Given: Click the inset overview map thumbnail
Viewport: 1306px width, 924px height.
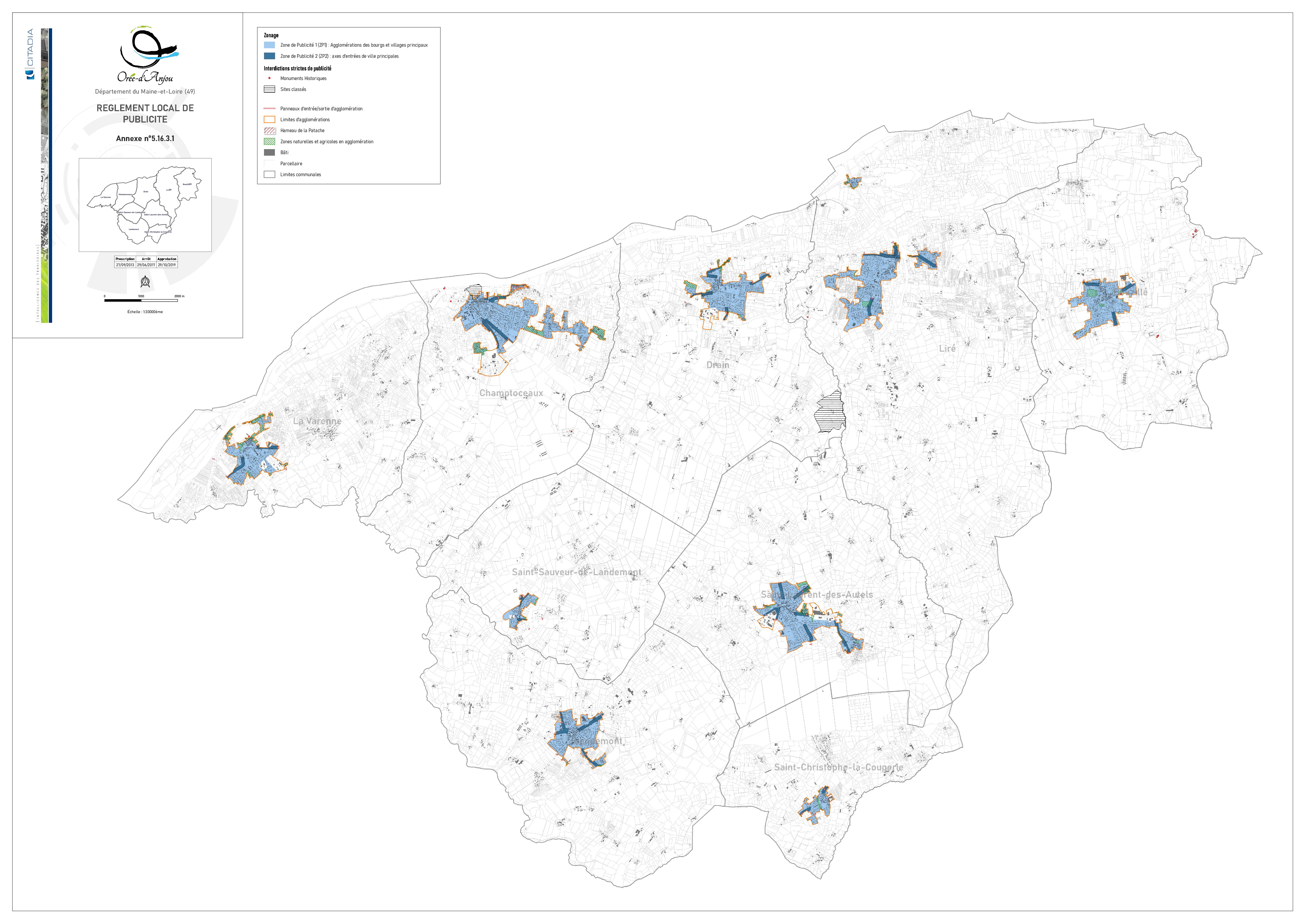Looking at the screenshot, I should point(145,205).
